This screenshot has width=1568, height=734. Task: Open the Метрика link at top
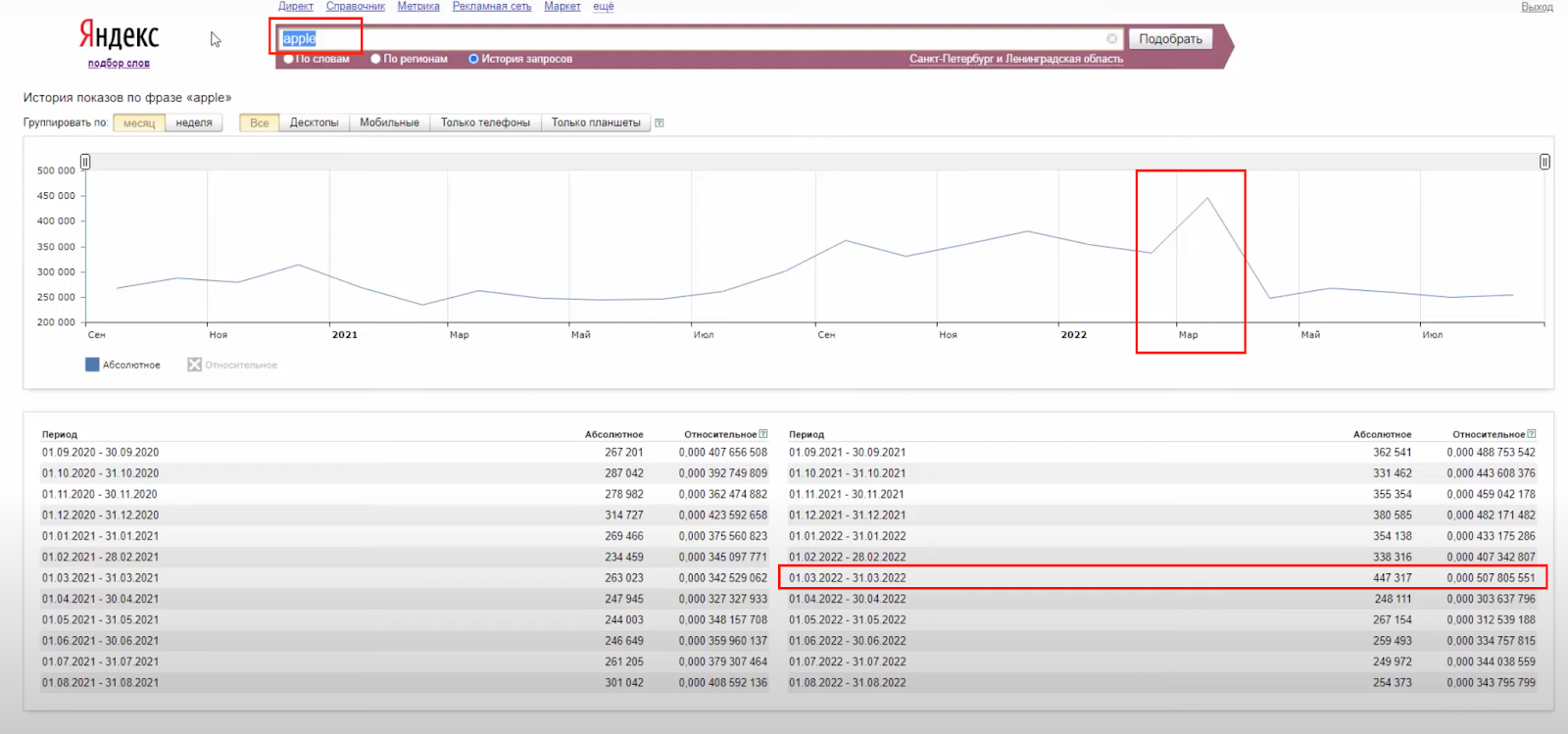(x=418, y=7)
